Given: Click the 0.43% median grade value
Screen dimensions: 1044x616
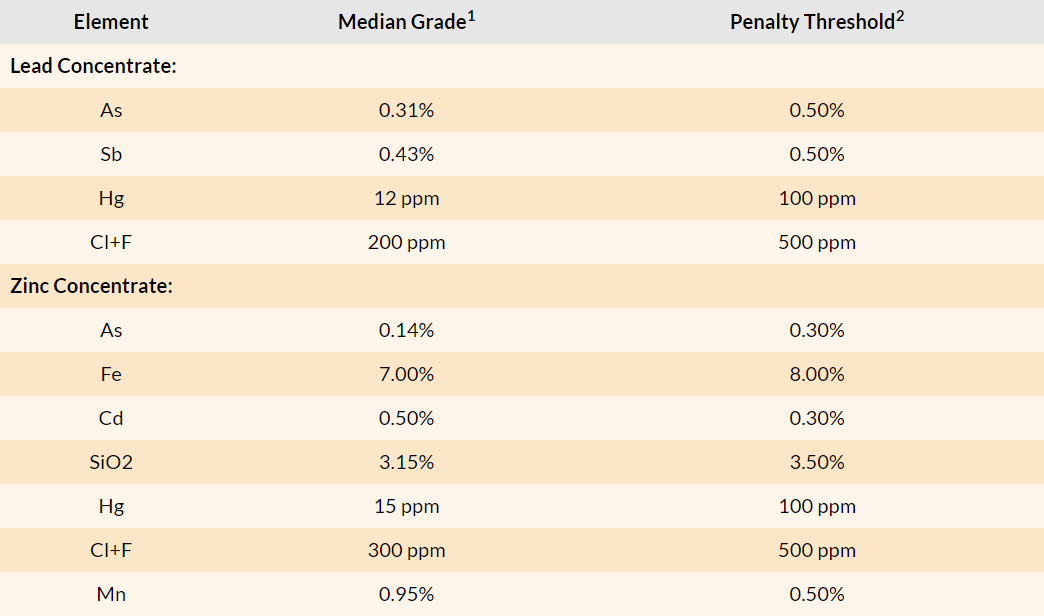Looking at the screenshot, I should point(406,154).
